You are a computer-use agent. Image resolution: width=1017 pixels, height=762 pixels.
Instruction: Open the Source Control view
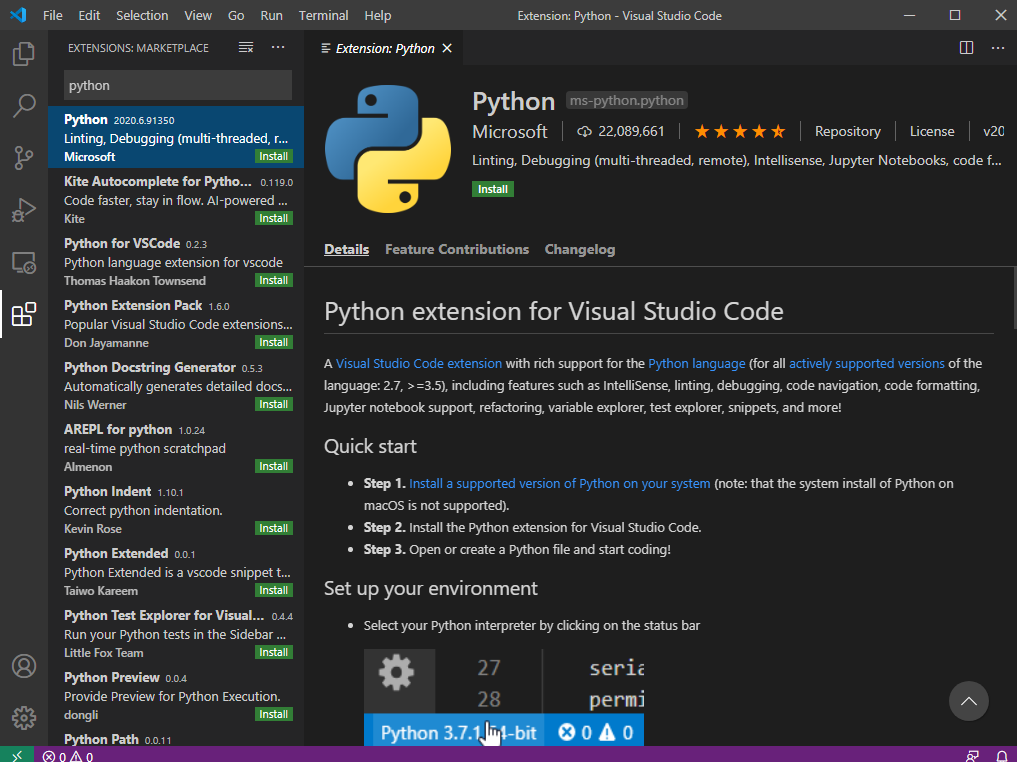pyautogui.click(x=24, y=159)
